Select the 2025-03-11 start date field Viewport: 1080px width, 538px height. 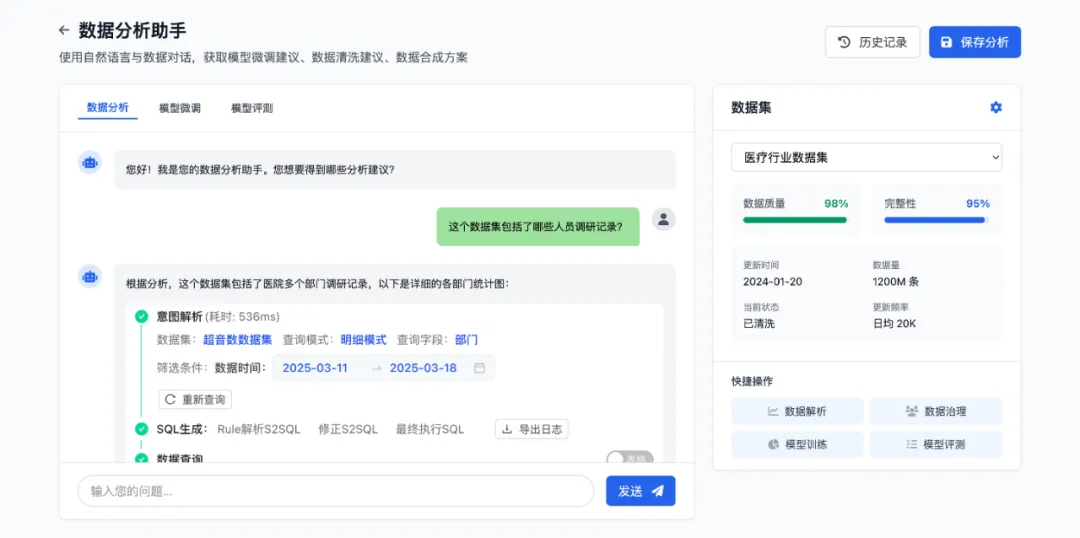tap(315, 368)
